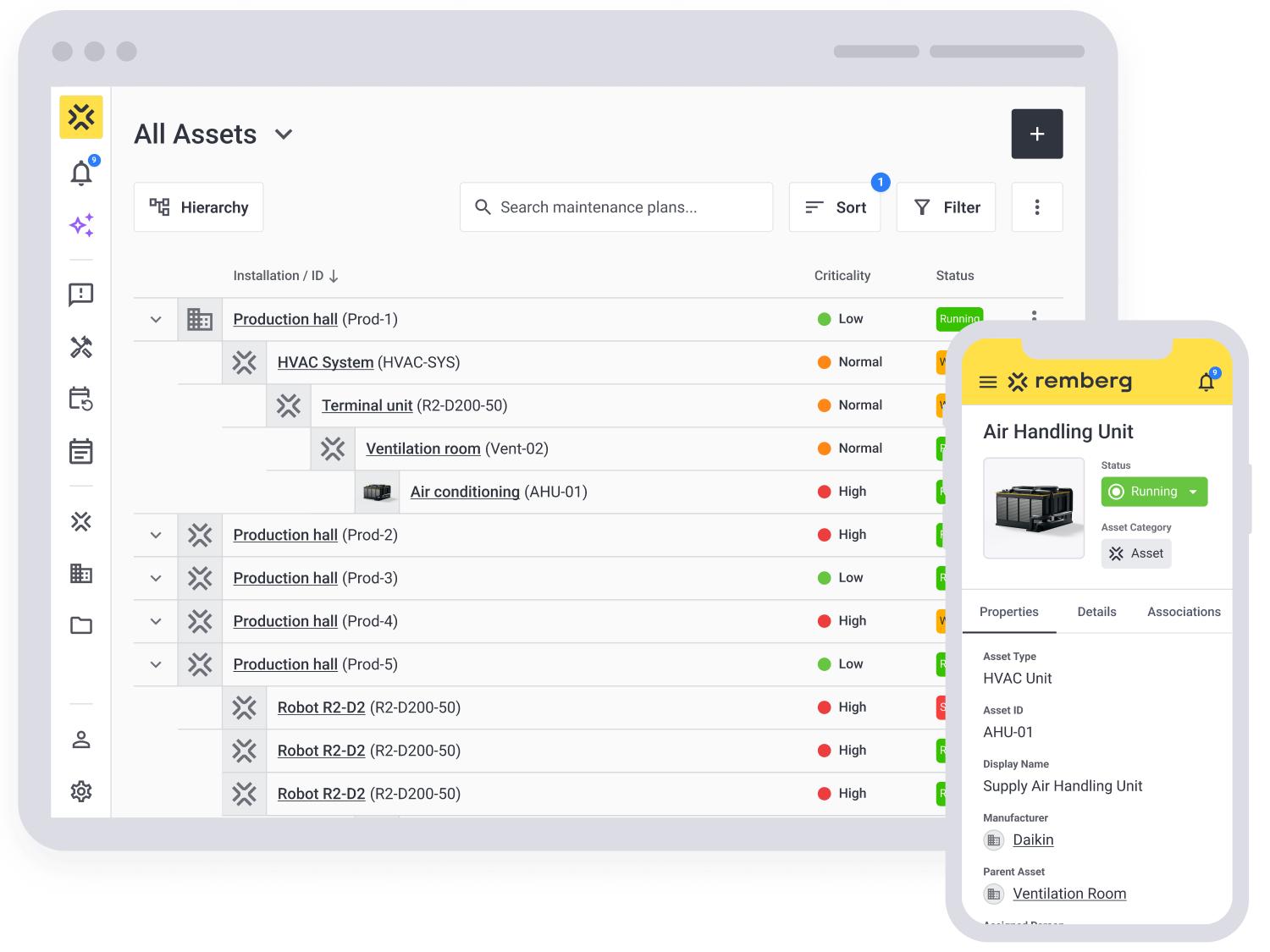Expand the Production hall Prod-4 row
Screen dimensions: 1270x952
pyautogui.click(x=156, y=621)
